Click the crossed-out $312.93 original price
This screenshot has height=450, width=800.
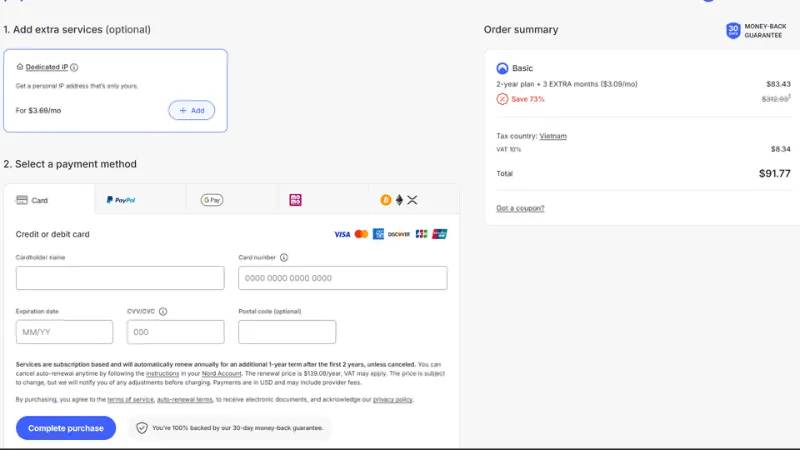(775, 99)
